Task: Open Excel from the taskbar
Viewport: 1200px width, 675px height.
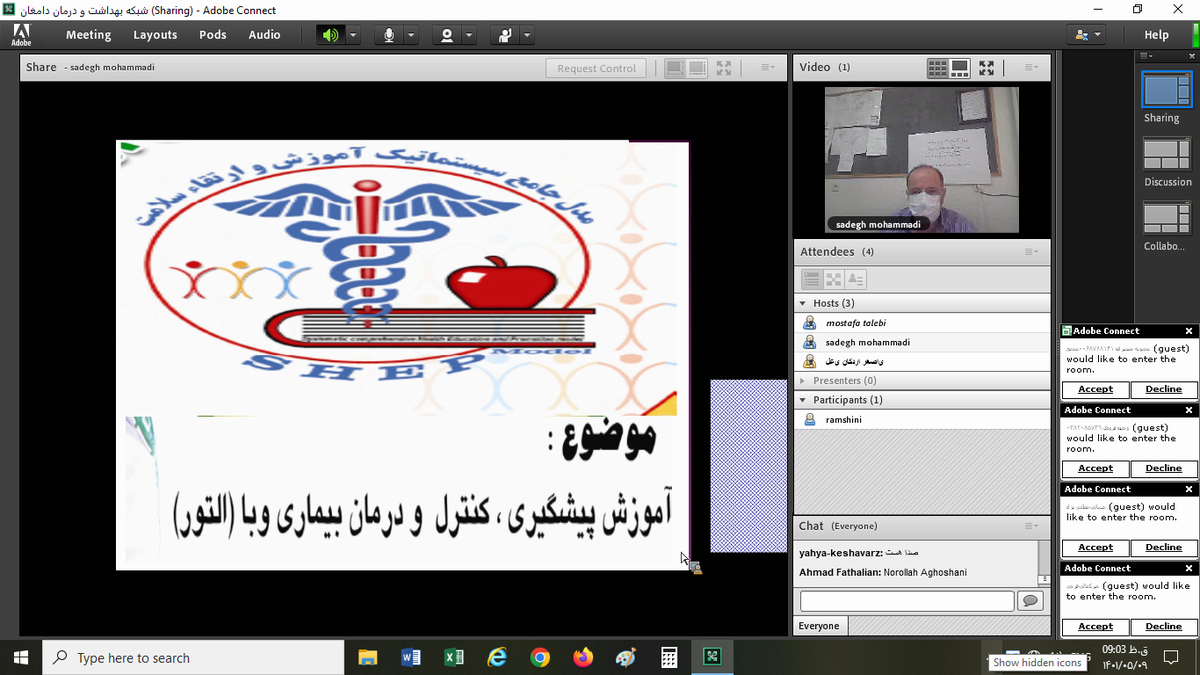Action: pos(453,657)
